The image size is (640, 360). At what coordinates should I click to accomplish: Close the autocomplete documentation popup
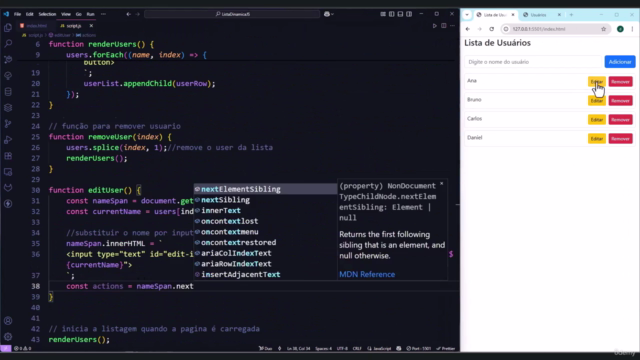[442, 184]
